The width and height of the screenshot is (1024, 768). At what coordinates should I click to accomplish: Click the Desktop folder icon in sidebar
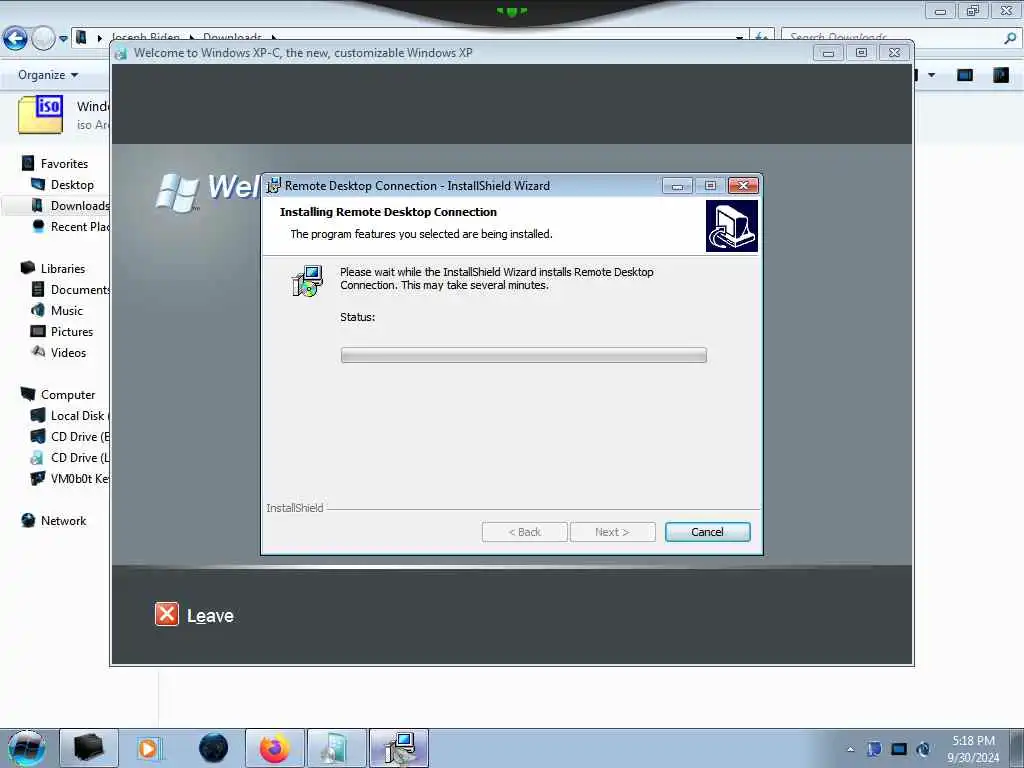(x=38, y=185)
